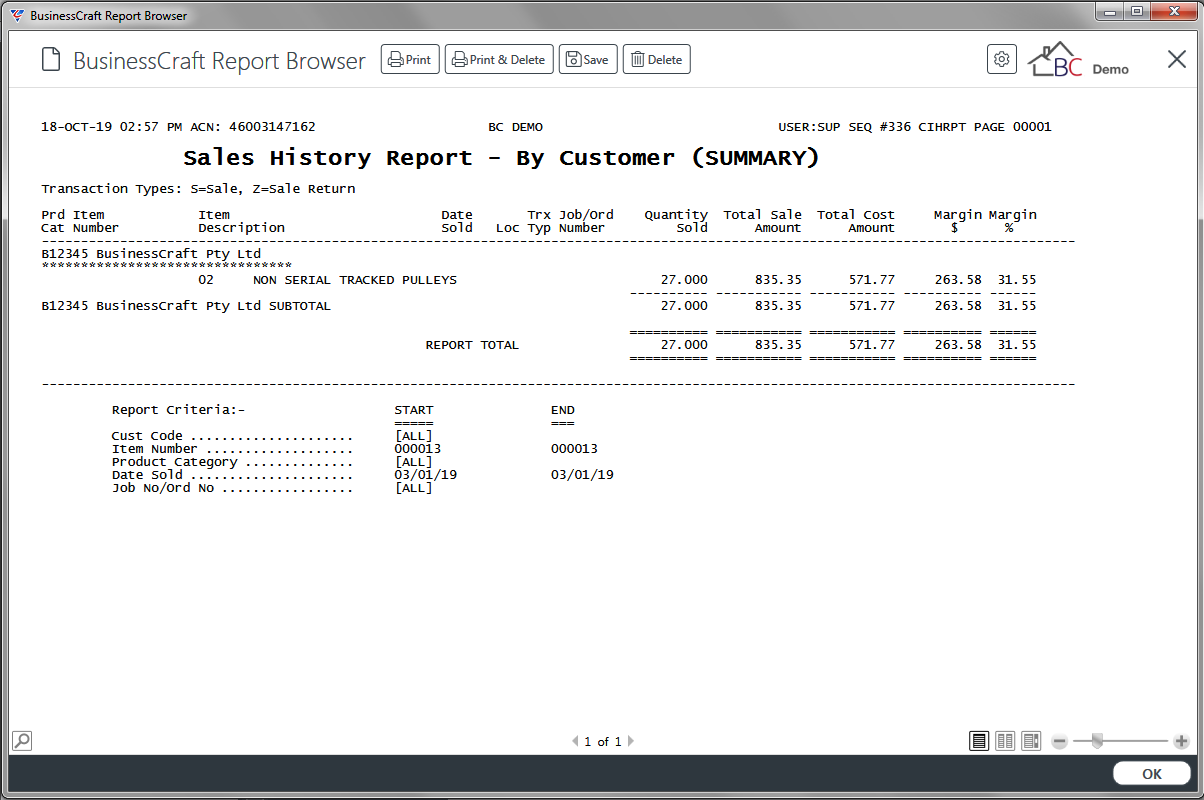Save the report

(x=588, y=60)
